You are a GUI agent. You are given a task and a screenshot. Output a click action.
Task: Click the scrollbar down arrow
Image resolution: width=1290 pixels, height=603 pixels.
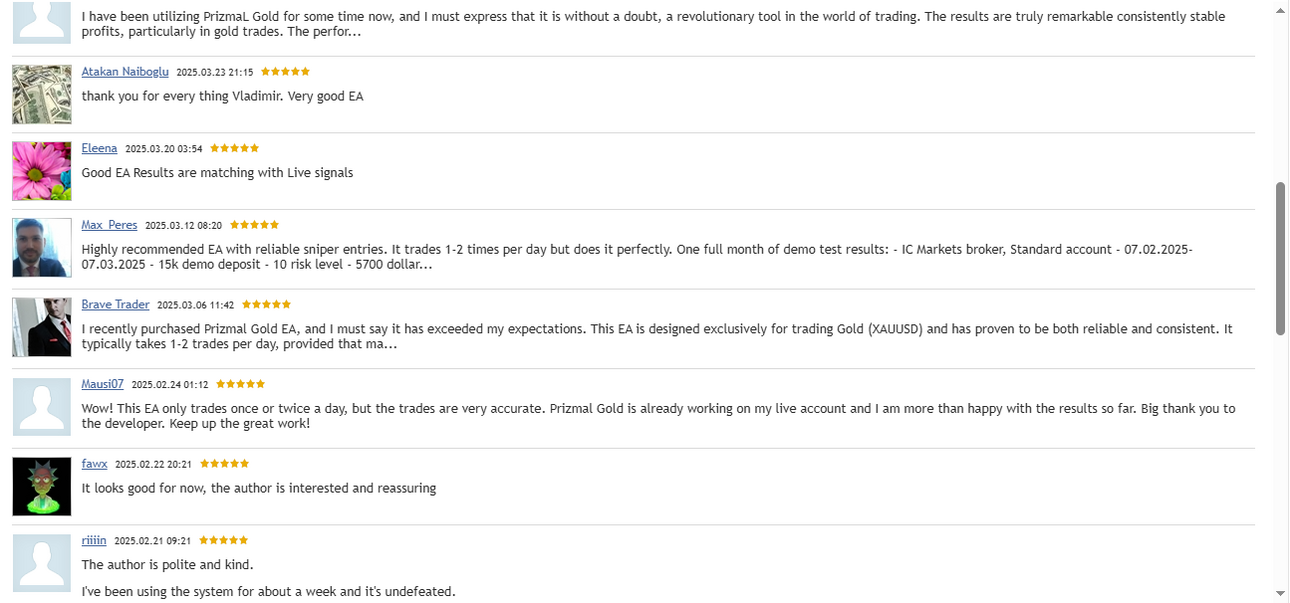pyautogui.click(x=1281, y=593)
